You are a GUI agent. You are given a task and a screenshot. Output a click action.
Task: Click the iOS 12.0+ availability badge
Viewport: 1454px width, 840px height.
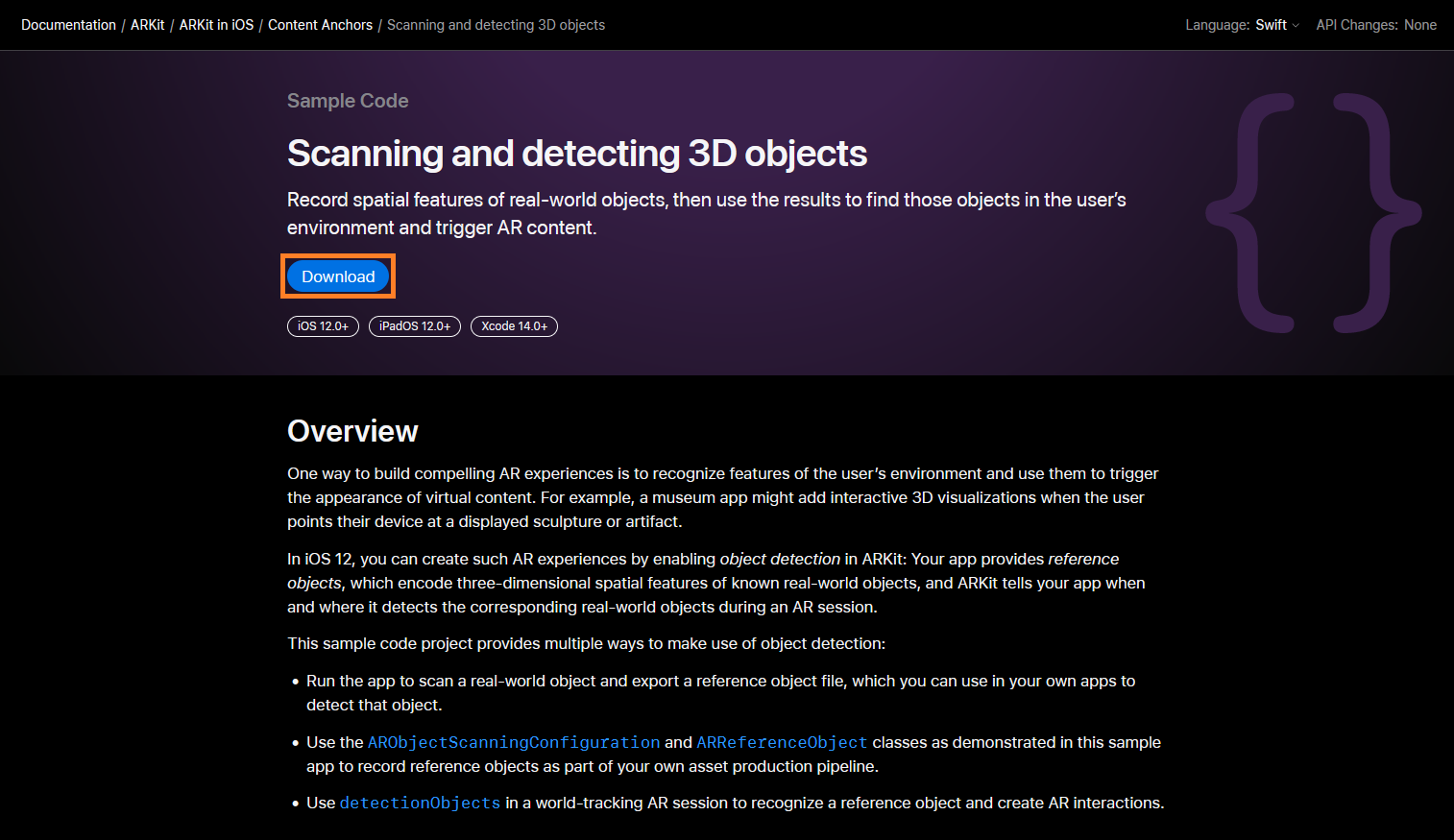click(x=323, y=326)
